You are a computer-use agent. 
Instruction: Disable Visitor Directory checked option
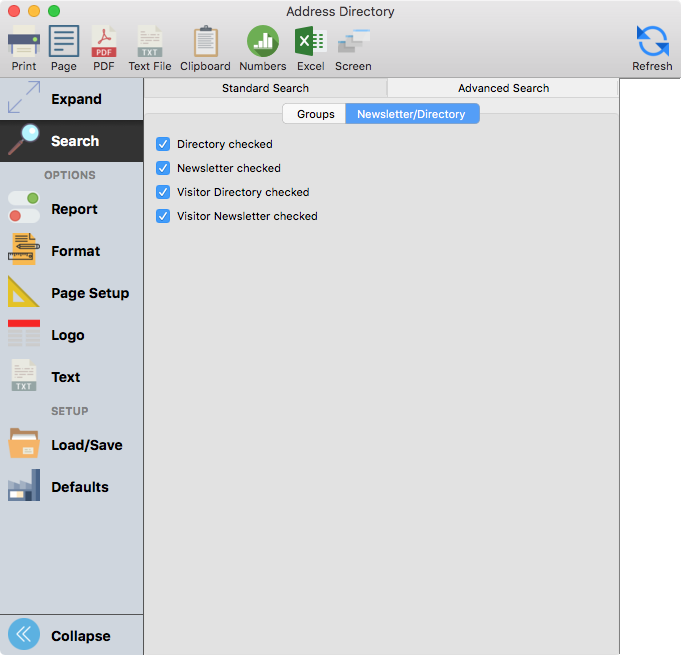(x=163, y=192)
